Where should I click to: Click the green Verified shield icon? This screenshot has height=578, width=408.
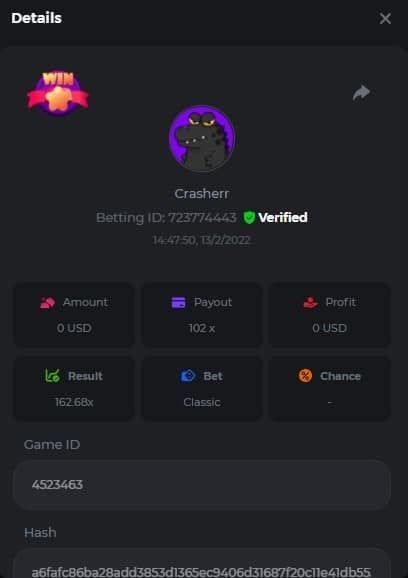point(249,217)
